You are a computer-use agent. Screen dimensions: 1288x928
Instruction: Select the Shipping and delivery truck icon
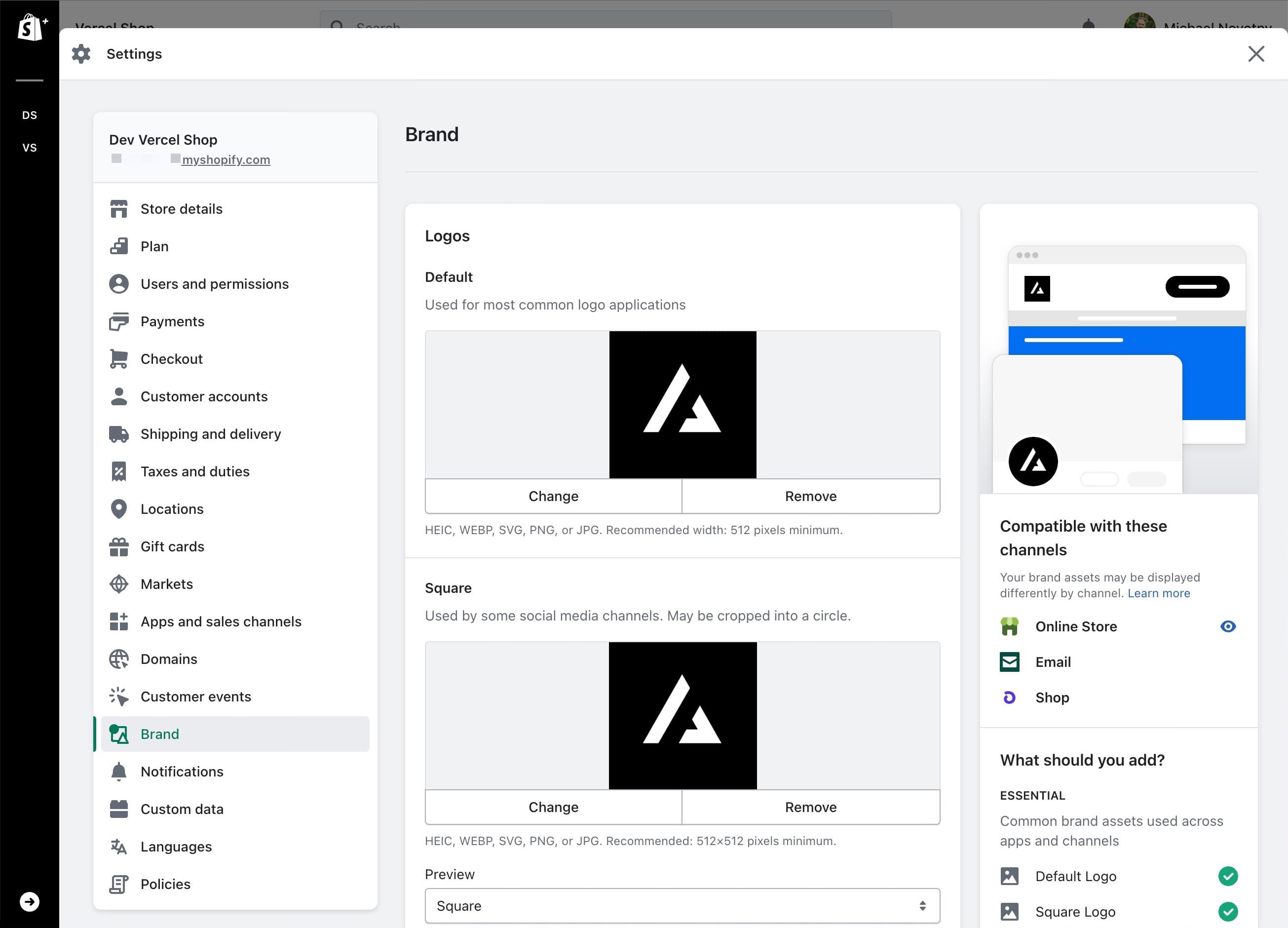[x=119, y=433]
